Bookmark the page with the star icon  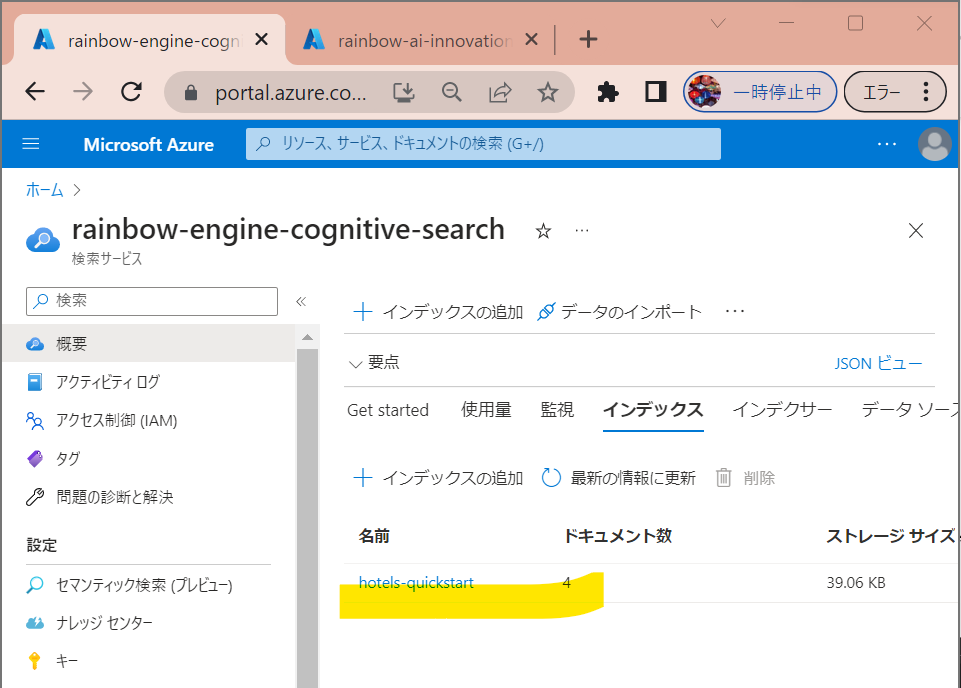point(547,93)
